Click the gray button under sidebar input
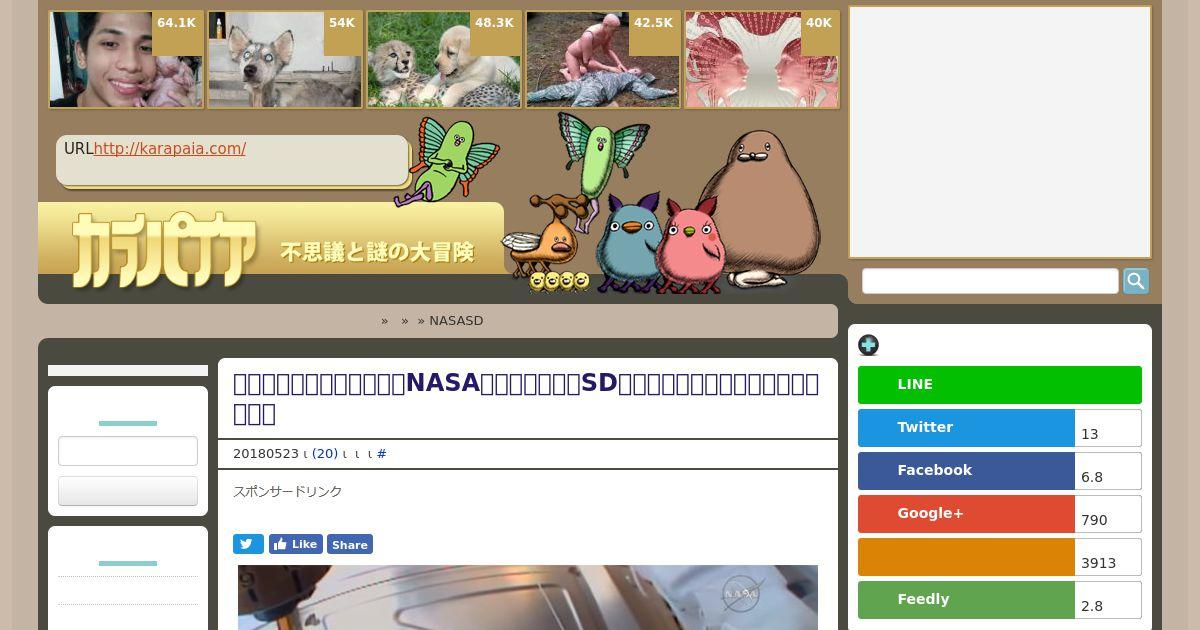This screenshot has width=1200, height=630. [128, 491]
